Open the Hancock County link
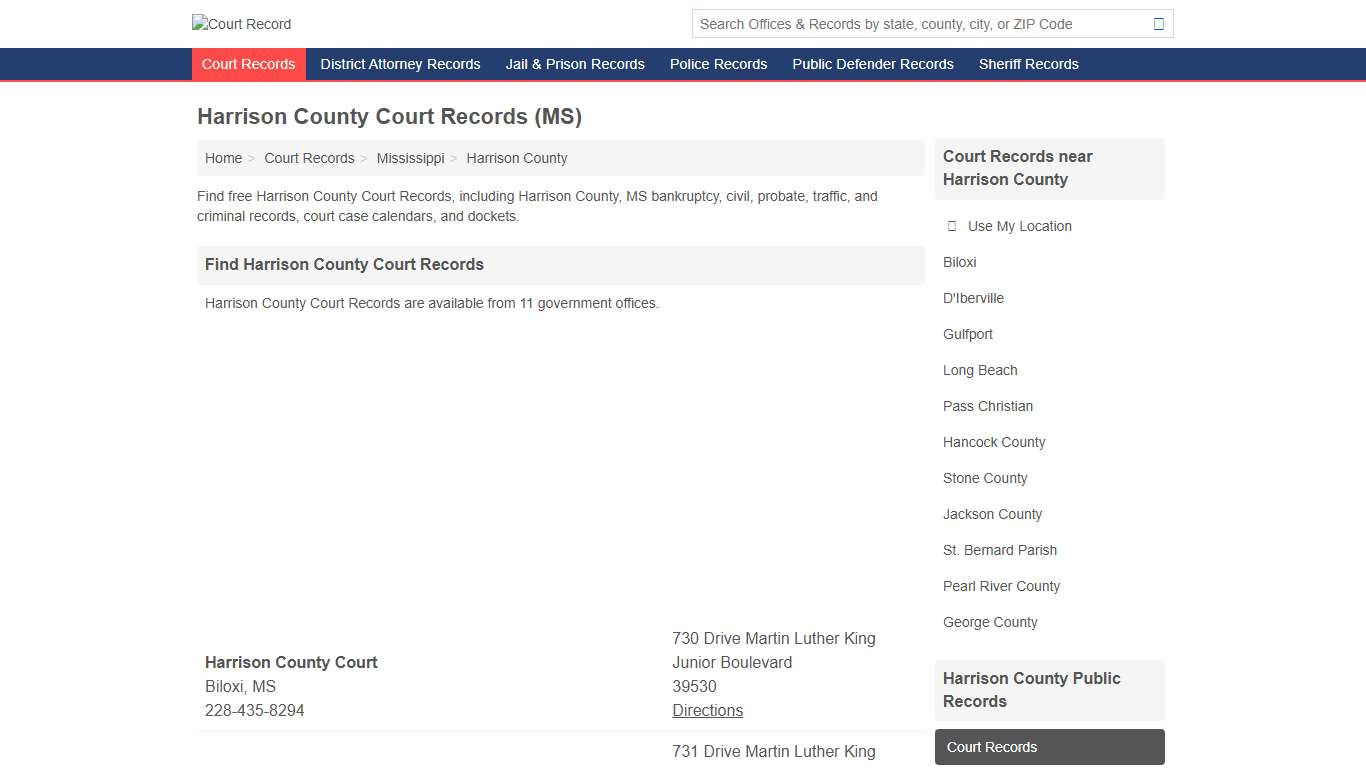The image size is (1366, 768). 994,442
